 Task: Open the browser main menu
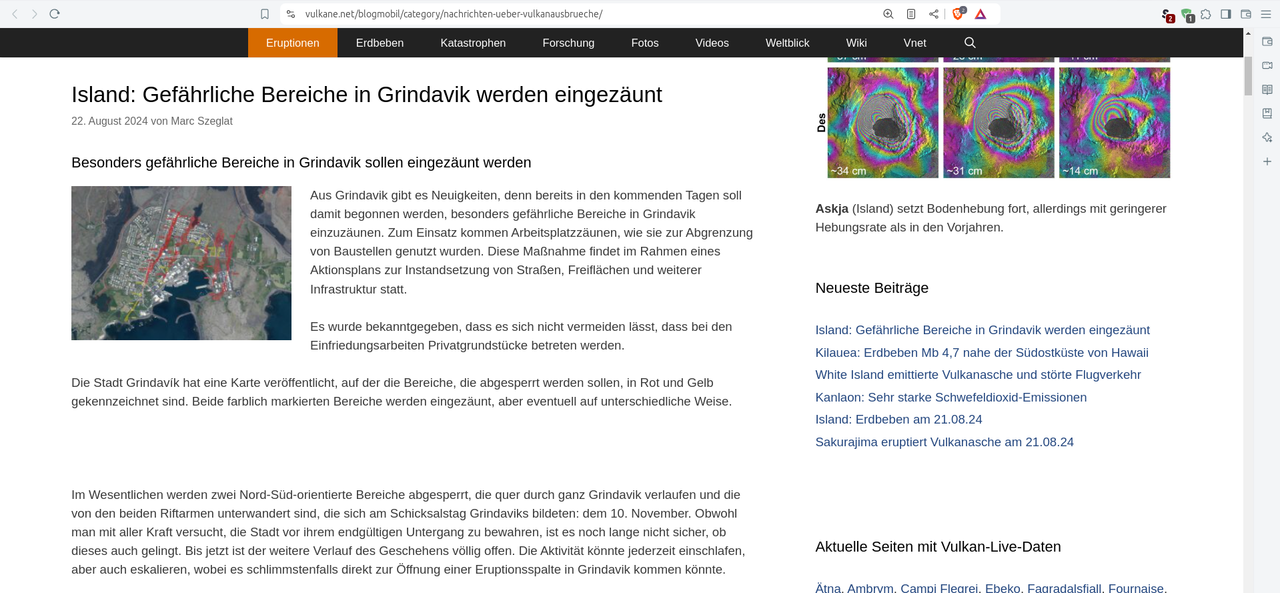point(1266,14)
